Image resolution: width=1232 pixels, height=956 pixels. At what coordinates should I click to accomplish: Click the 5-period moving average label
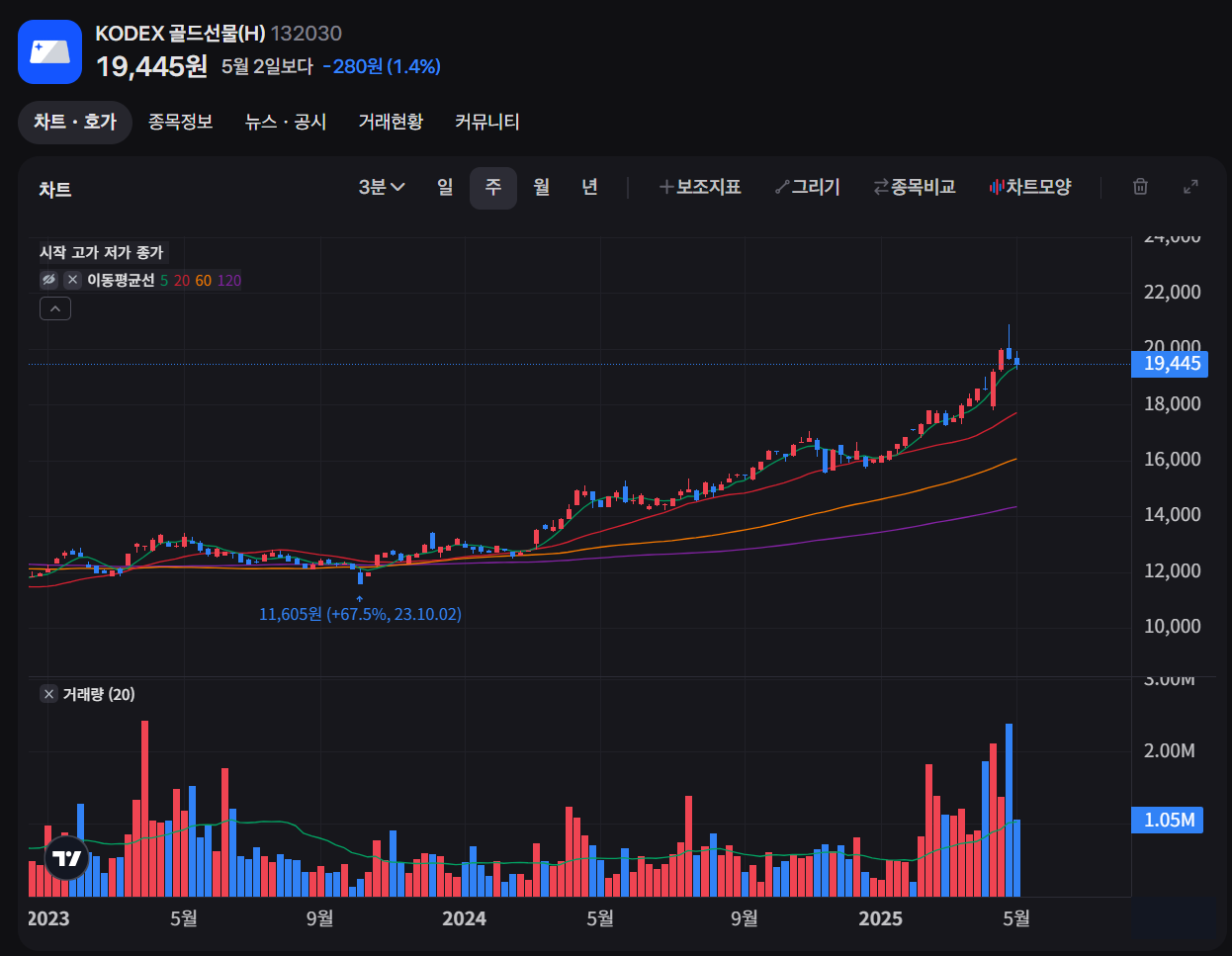[164, 281]
